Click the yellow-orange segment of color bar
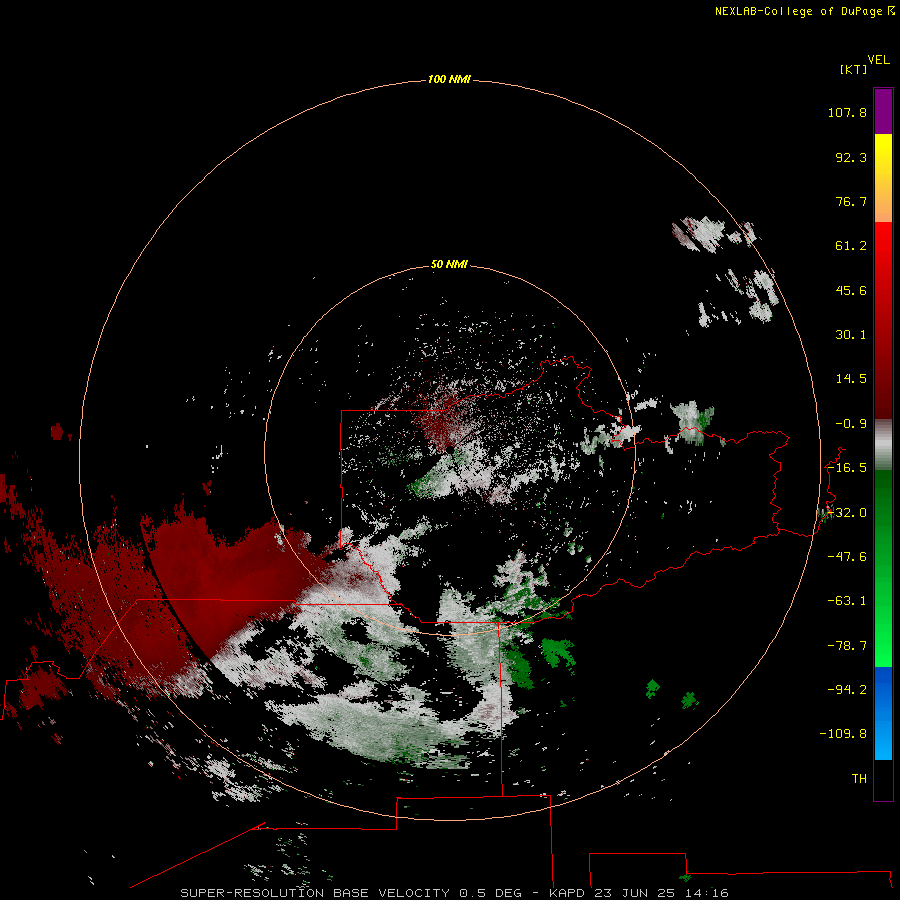The image size is (900, 900). (x=883, y=178)
